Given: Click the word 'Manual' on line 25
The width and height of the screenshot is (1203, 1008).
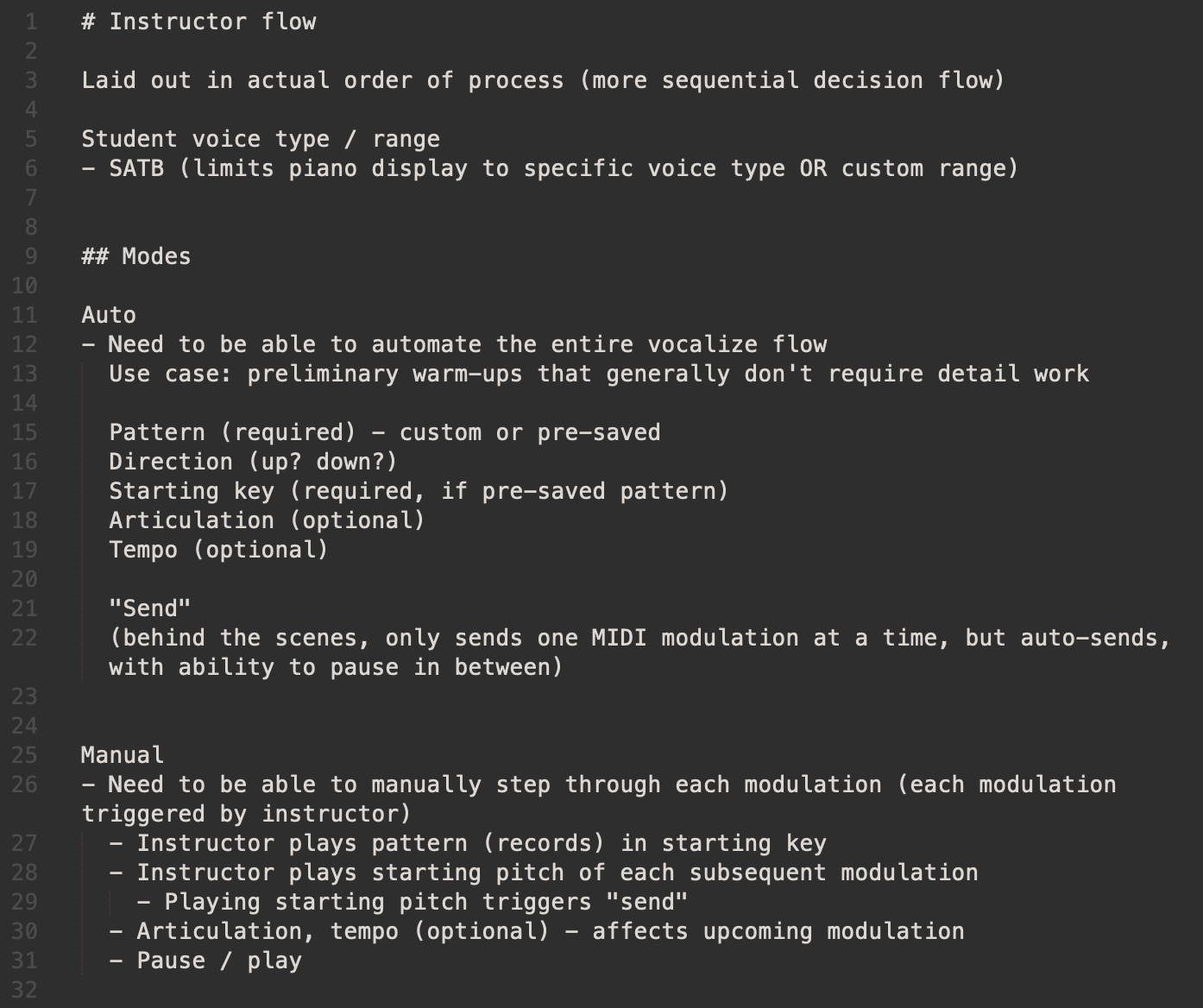Looking at the screenshot, I should [x=123, y=755].
